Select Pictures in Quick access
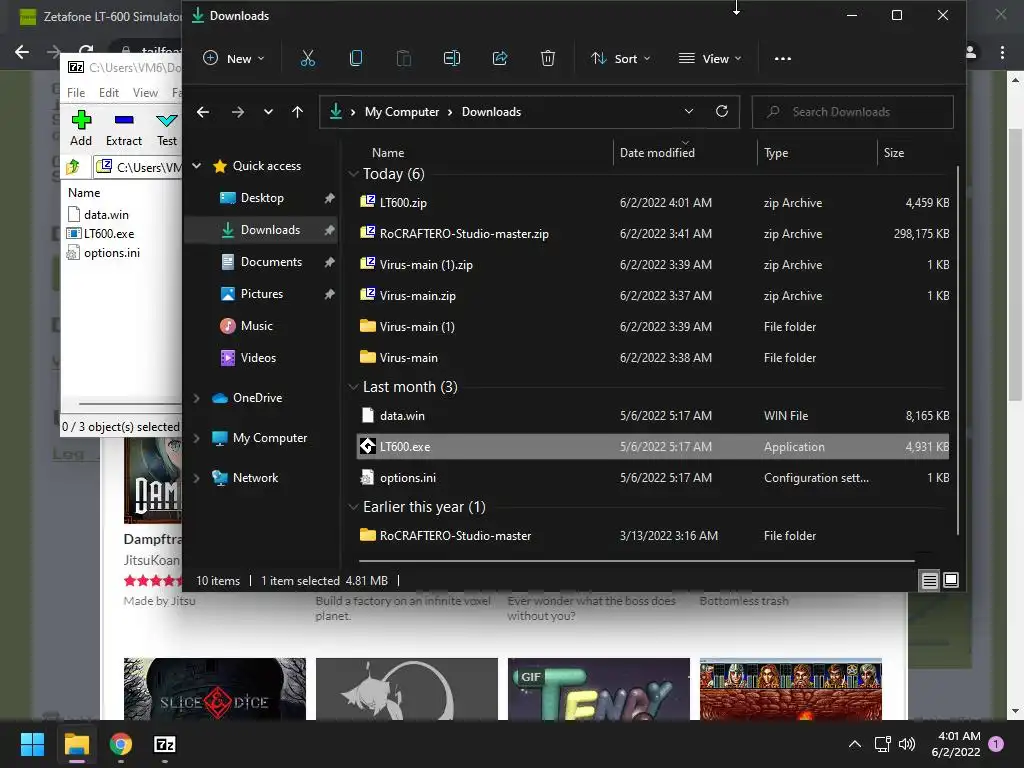Screen dimensions: 1024x768 click(262, 294)
